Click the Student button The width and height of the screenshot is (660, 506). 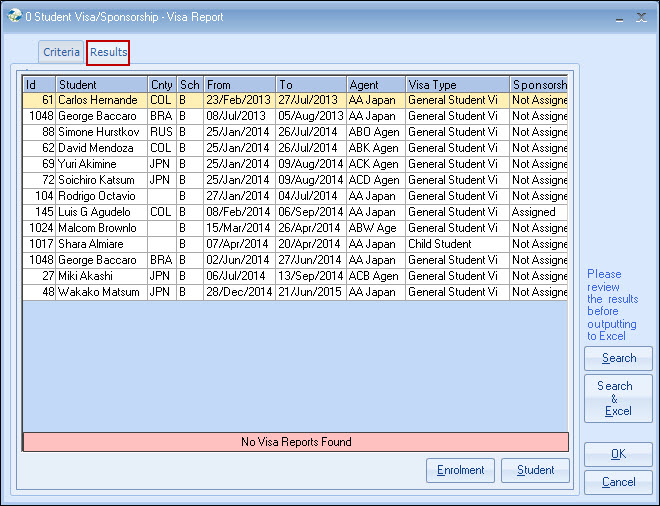coord(535,470)
